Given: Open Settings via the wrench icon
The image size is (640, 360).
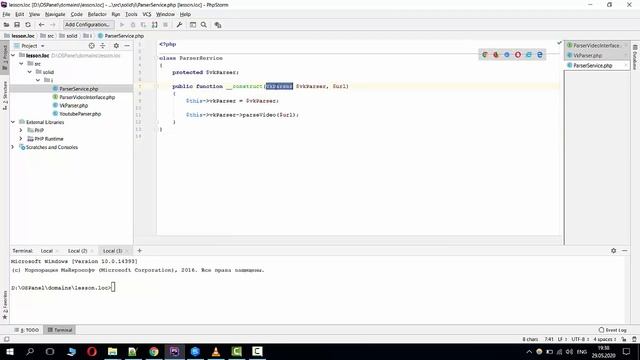Looking at the screenshot, I should [179, 25].
